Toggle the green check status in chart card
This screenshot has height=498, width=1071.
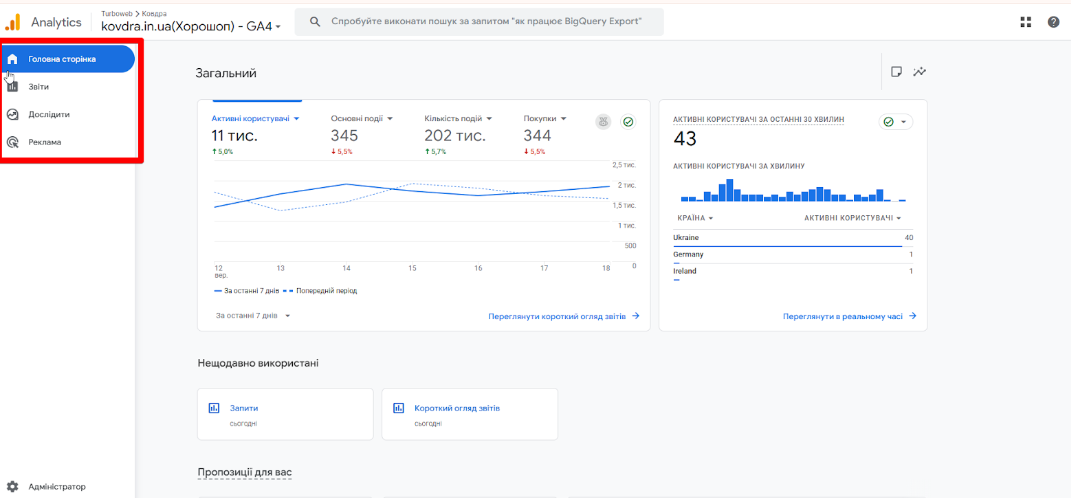628,122
